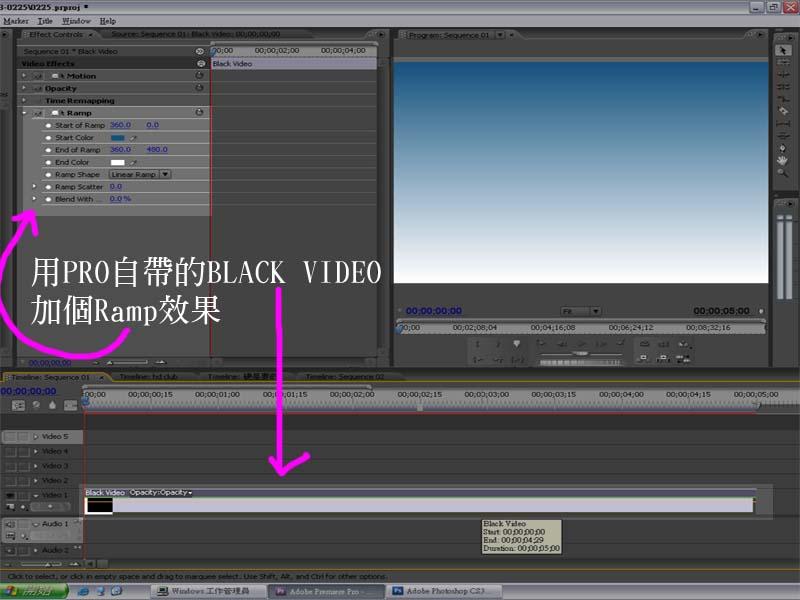Open the Help menu
This screenshot has height=600, width=800.
(x=108, y=21)
